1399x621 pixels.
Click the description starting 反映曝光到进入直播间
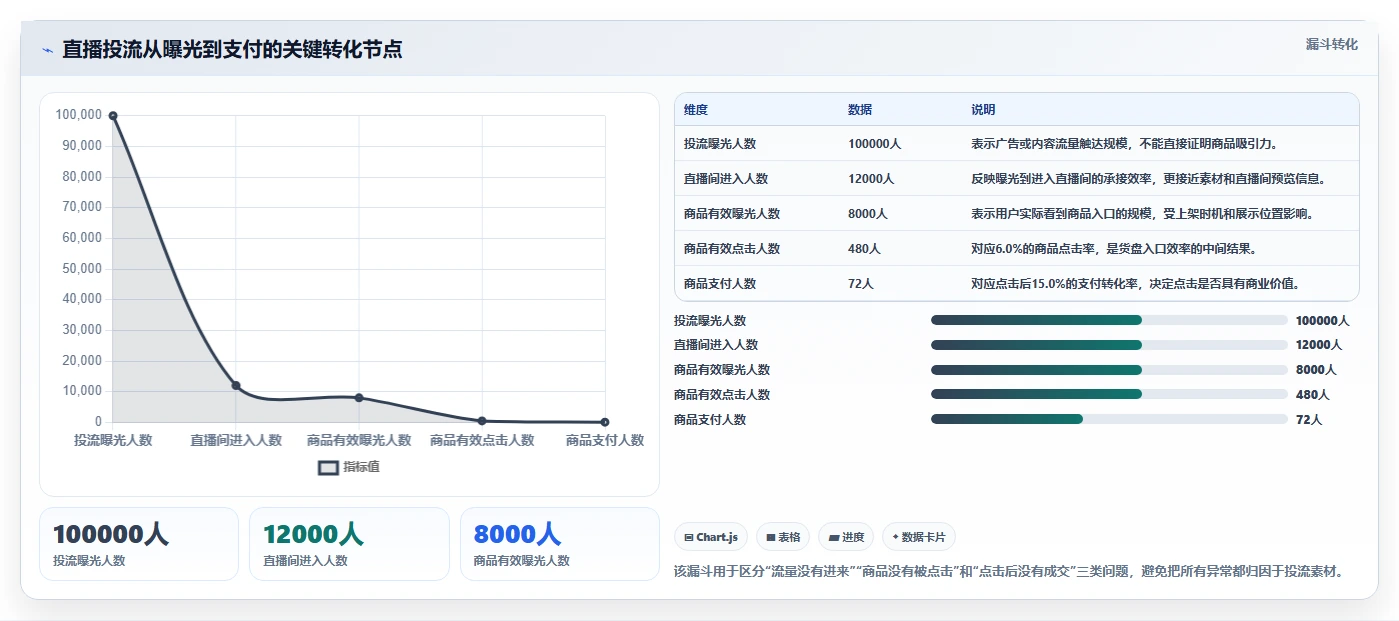click(x=1149, y=179)
